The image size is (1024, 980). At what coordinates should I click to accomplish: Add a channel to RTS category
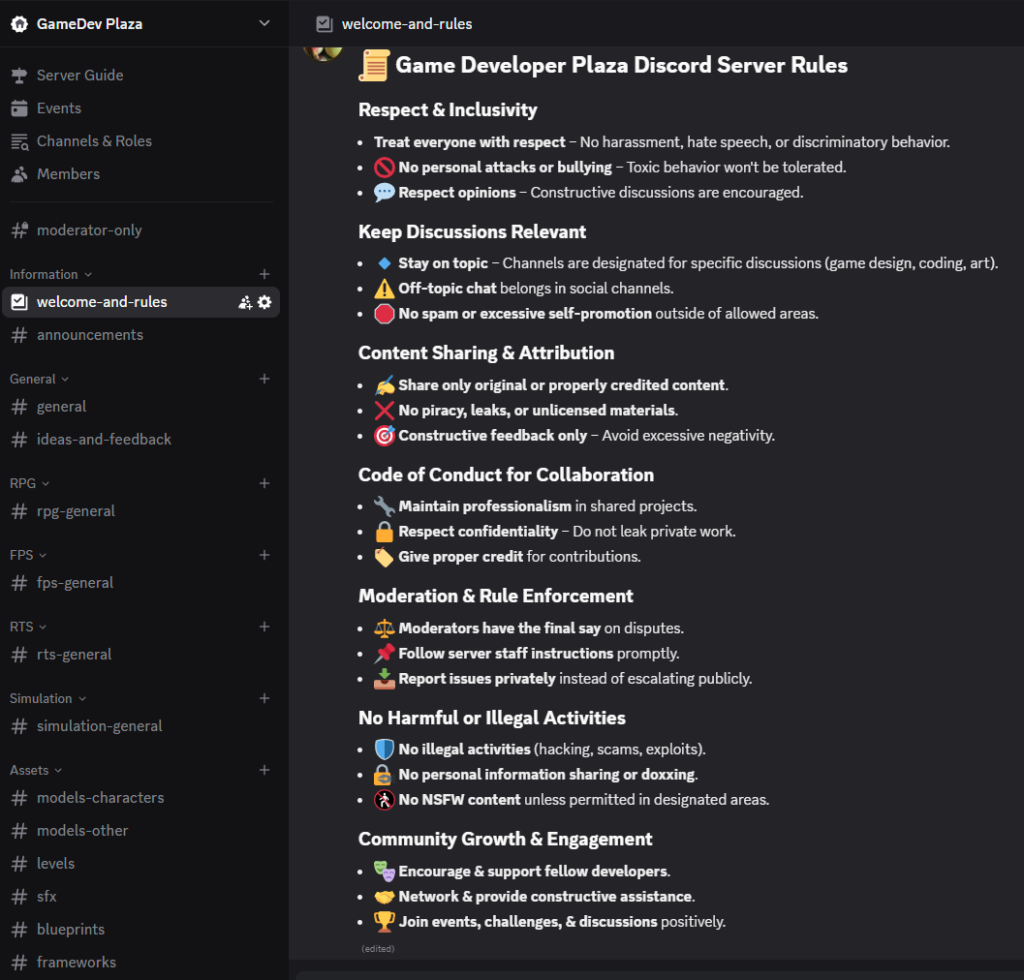[x=264, y=627]
